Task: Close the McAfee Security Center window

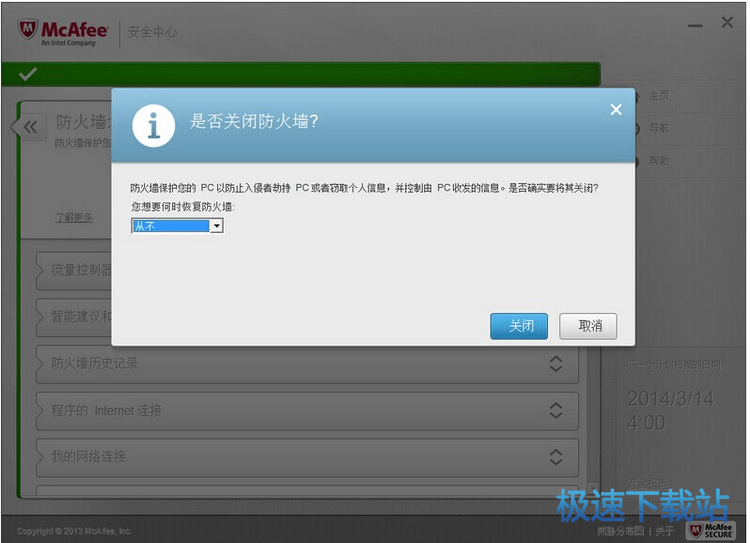Action: tap(727, 22)
